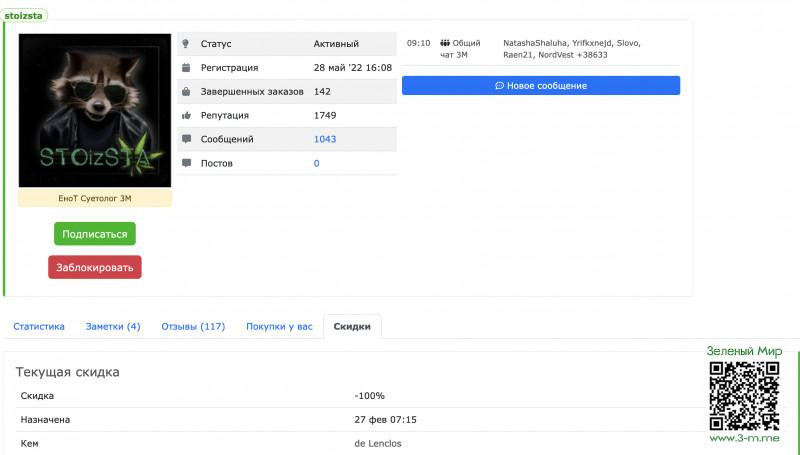Click the group icon of Общий чат 3М
The image size is (800, 455).
click(x=445, y=43)
